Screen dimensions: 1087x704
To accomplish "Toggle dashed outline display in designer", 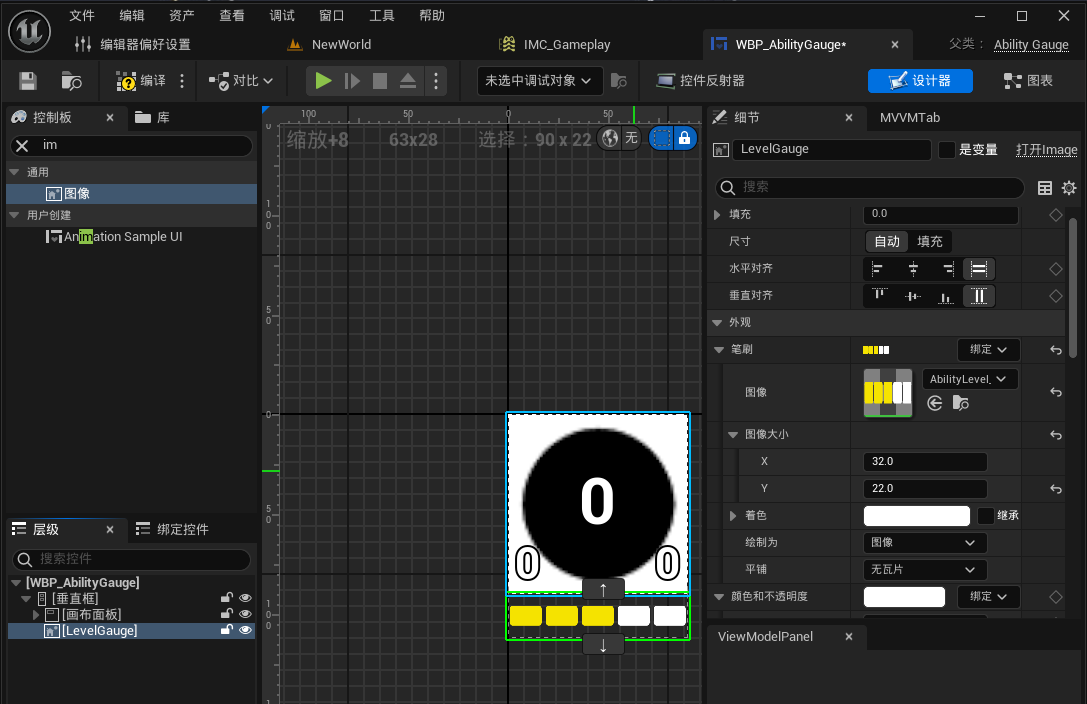I will pyautogui.click(x=662, y=139).
